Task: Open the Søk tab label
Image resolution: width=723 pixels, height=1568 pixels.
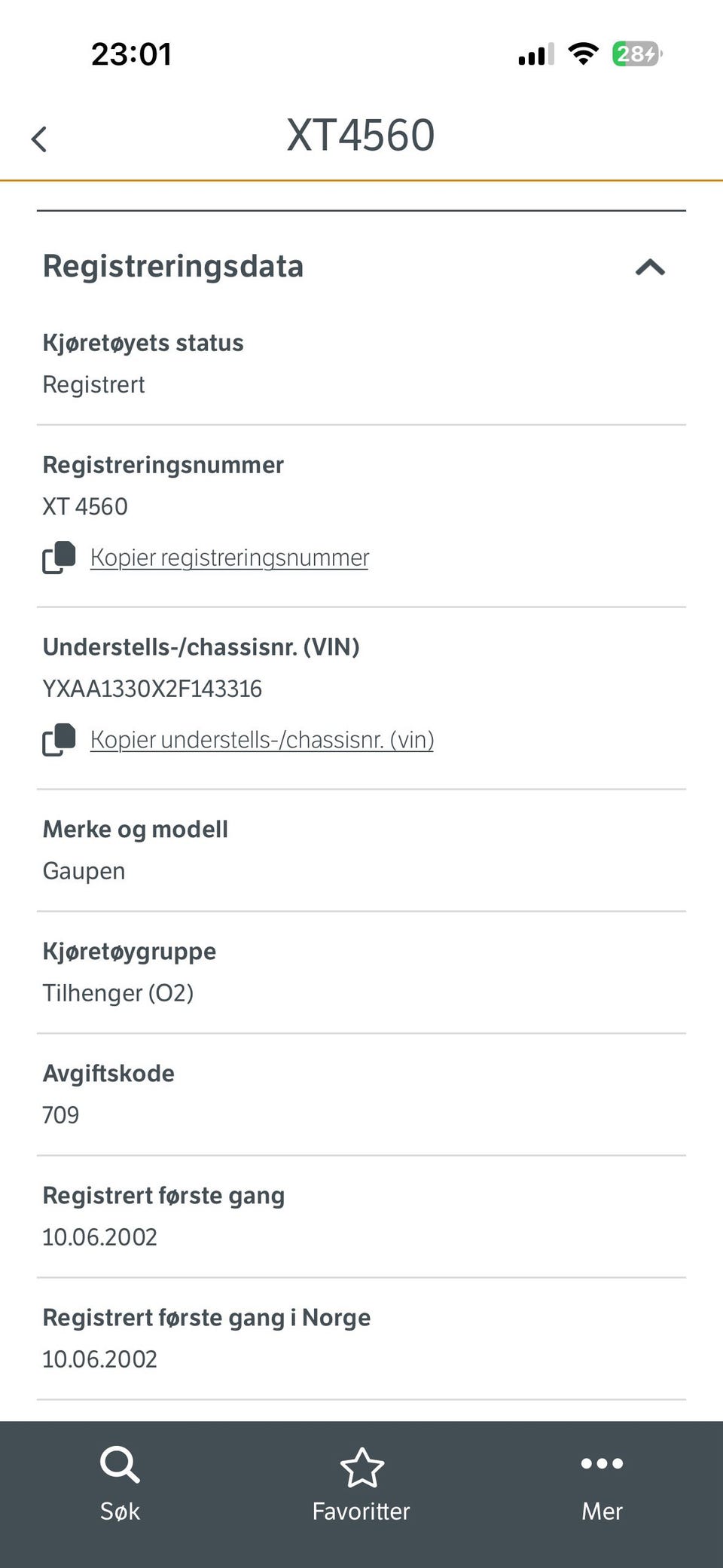Action: click(120, 1511)
